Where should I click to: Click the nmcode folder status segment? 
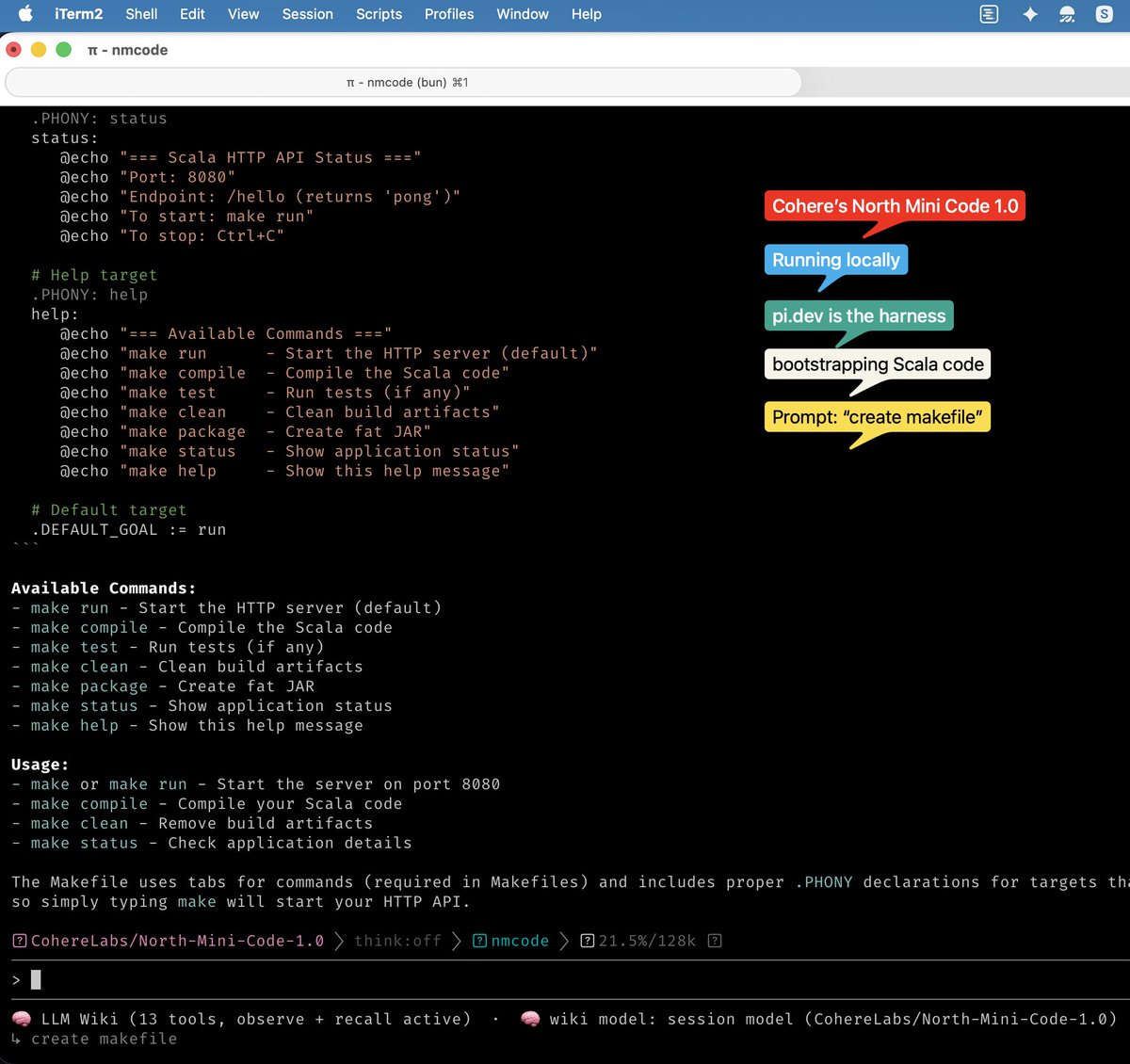[520, 941]
